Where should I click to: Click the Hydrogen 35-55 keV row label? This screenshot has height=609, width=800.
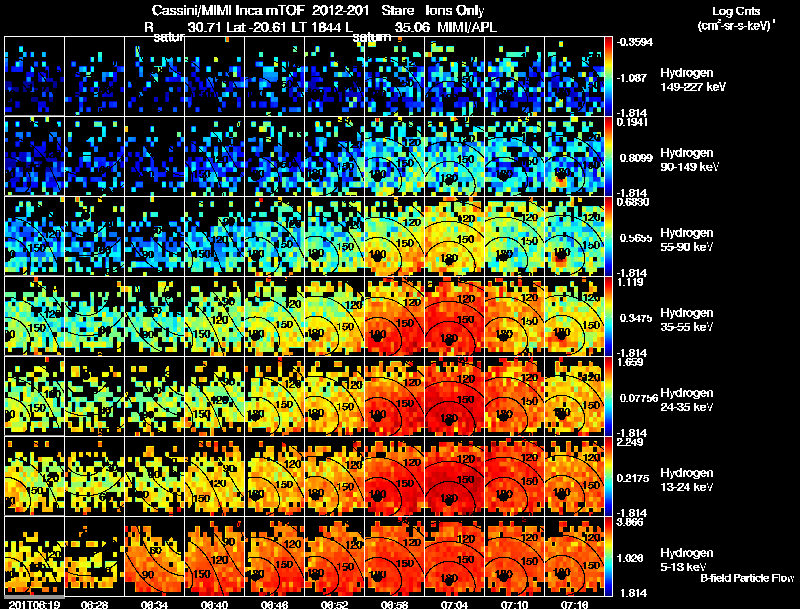687,320
